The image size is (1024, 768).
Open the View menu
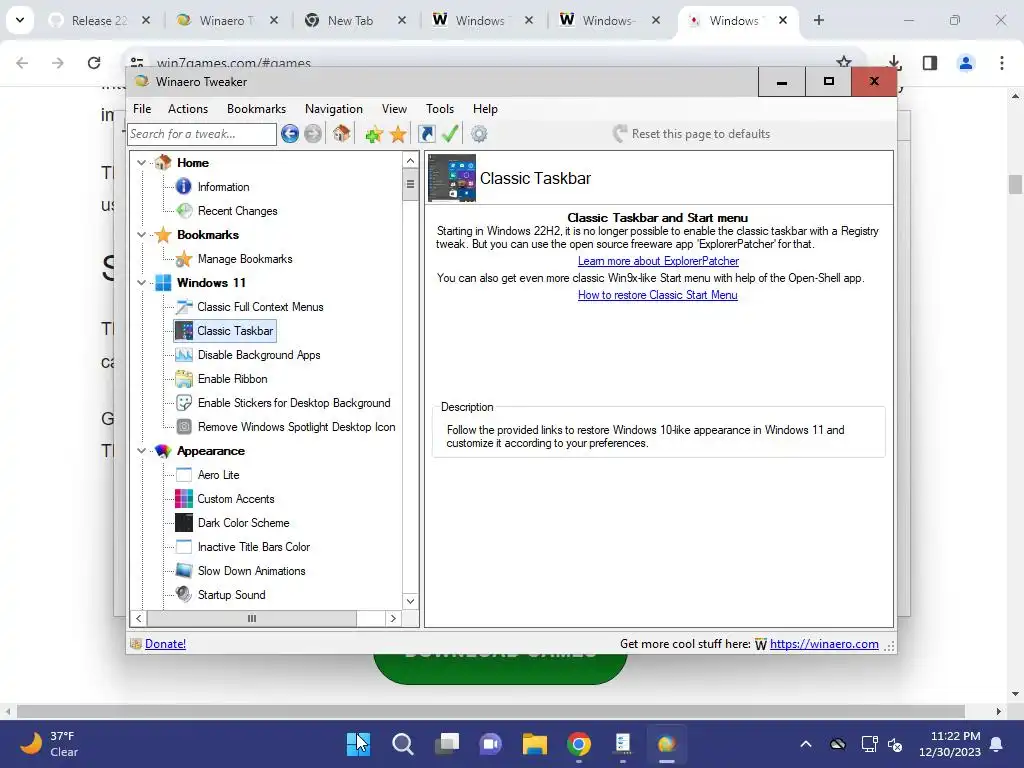394,109
